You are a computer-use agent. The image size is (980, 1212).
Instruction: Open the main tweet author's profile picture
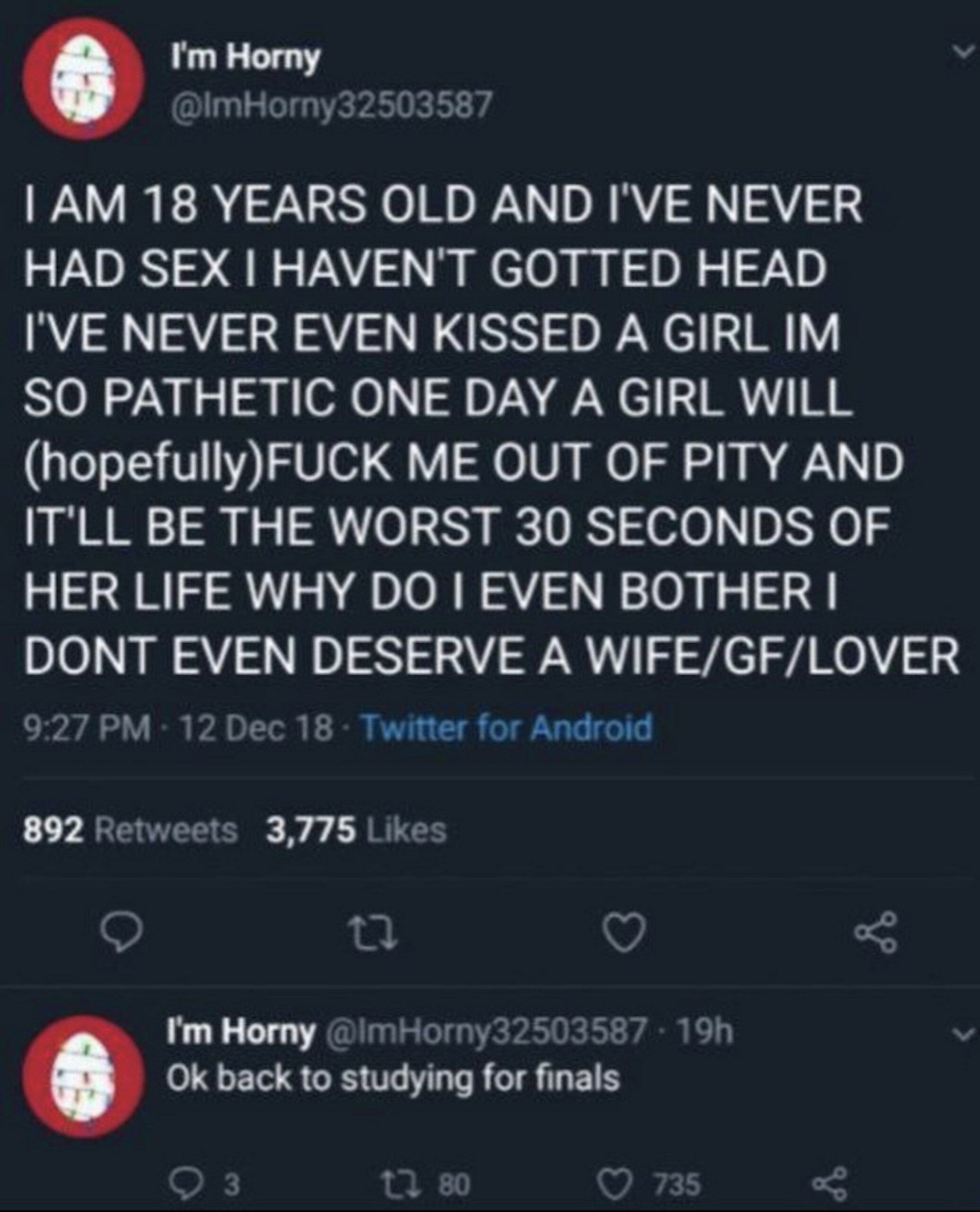click(83, 78)
